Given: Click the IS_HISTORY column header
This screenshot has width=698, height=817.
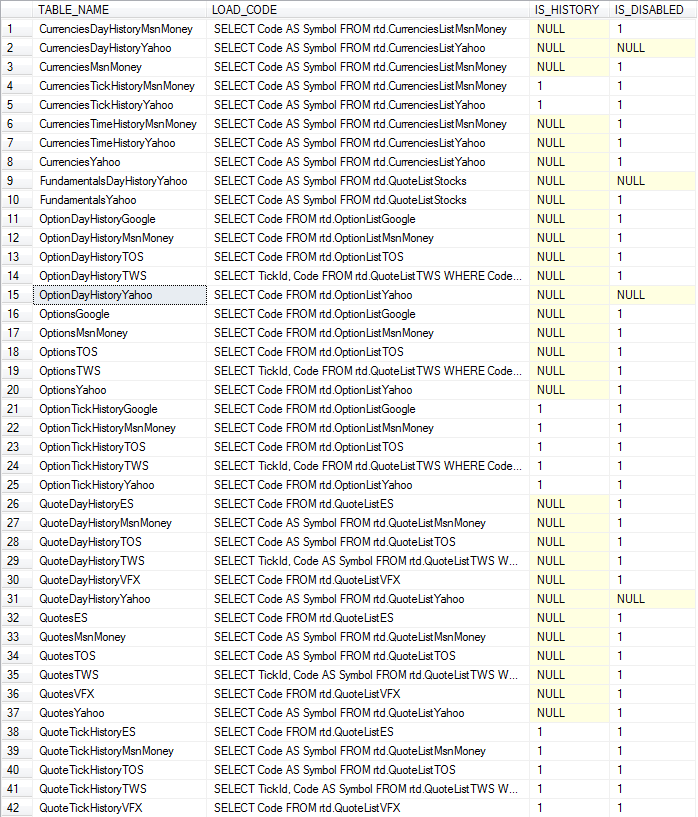Looking at the screenshot, I should 569,9.
